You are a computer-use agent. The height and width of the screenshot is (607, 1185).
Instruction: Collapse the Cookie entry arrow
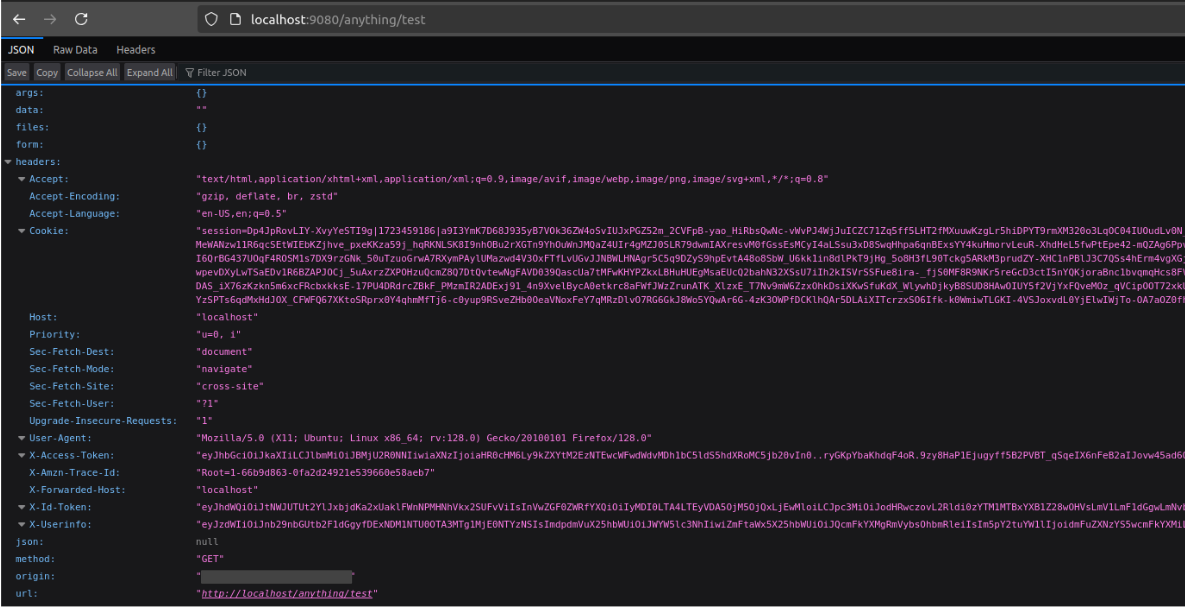[22, 231]
